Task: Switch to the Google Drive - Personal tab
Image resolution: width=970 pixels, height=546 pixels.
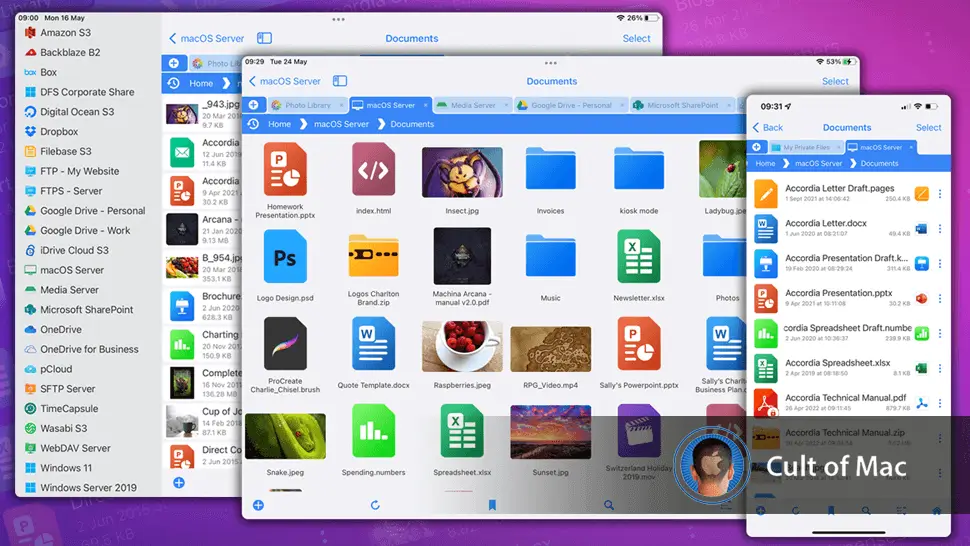Action: pos(570,105)
